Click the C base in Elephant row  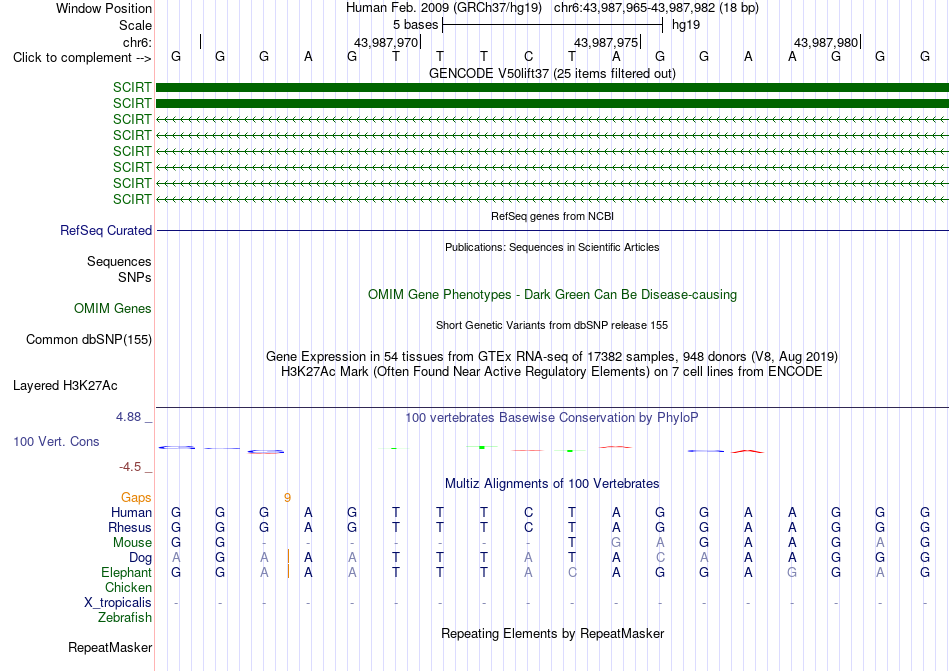point(572,572)
